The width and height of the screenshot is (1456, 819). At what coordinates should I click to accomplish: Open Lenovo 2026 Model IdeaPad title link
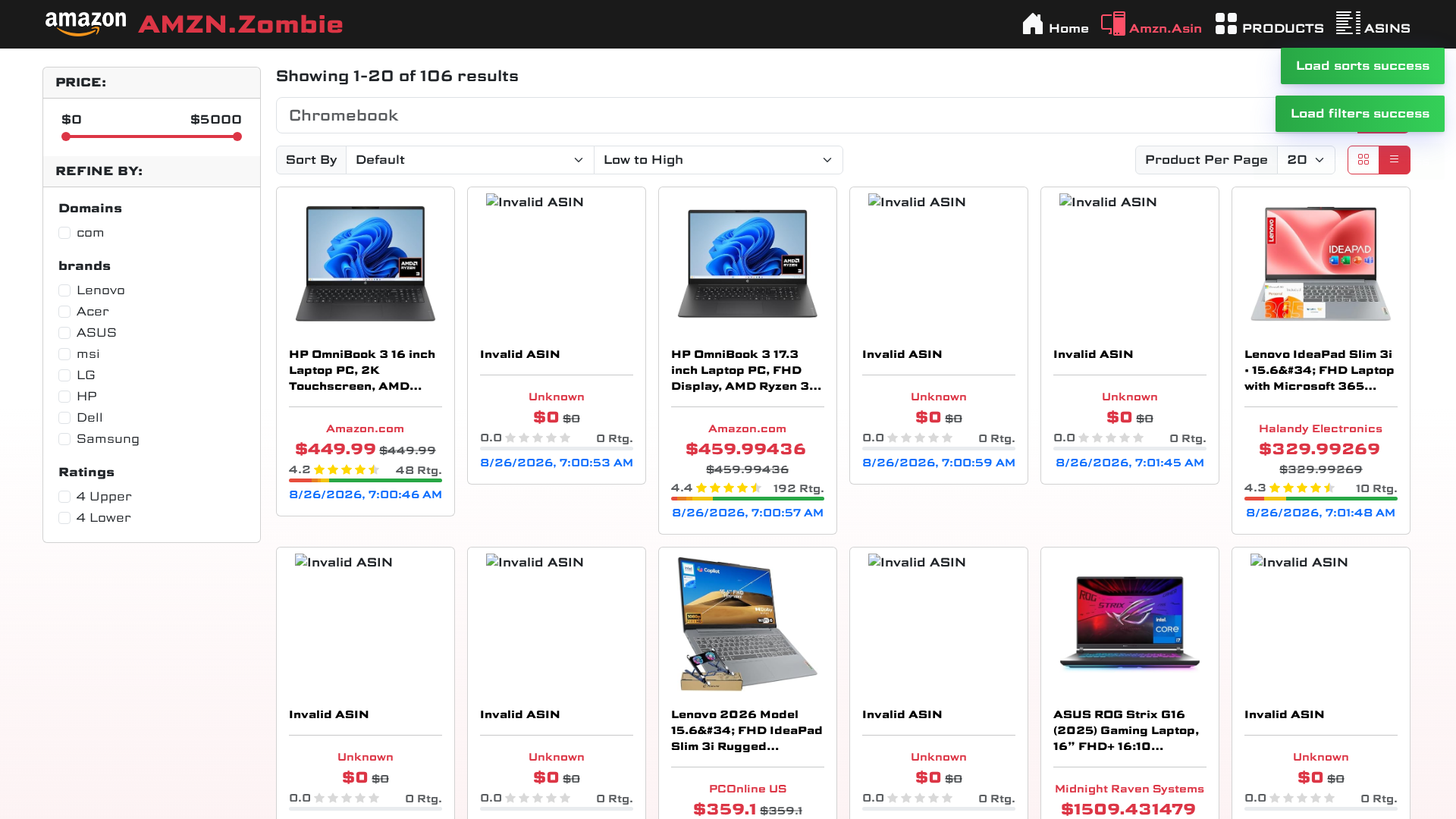pos(748,730)
